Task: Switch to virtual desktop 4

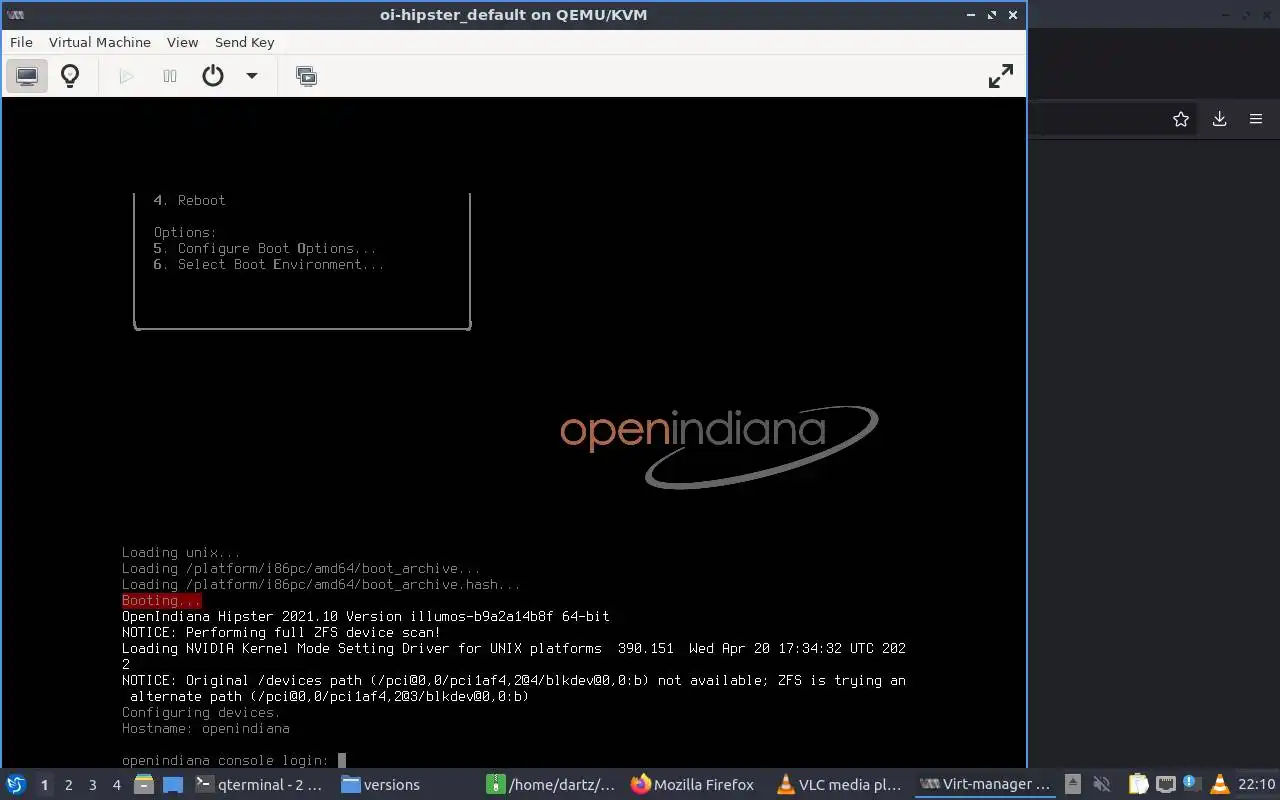Action: click(x=116, y=785)
